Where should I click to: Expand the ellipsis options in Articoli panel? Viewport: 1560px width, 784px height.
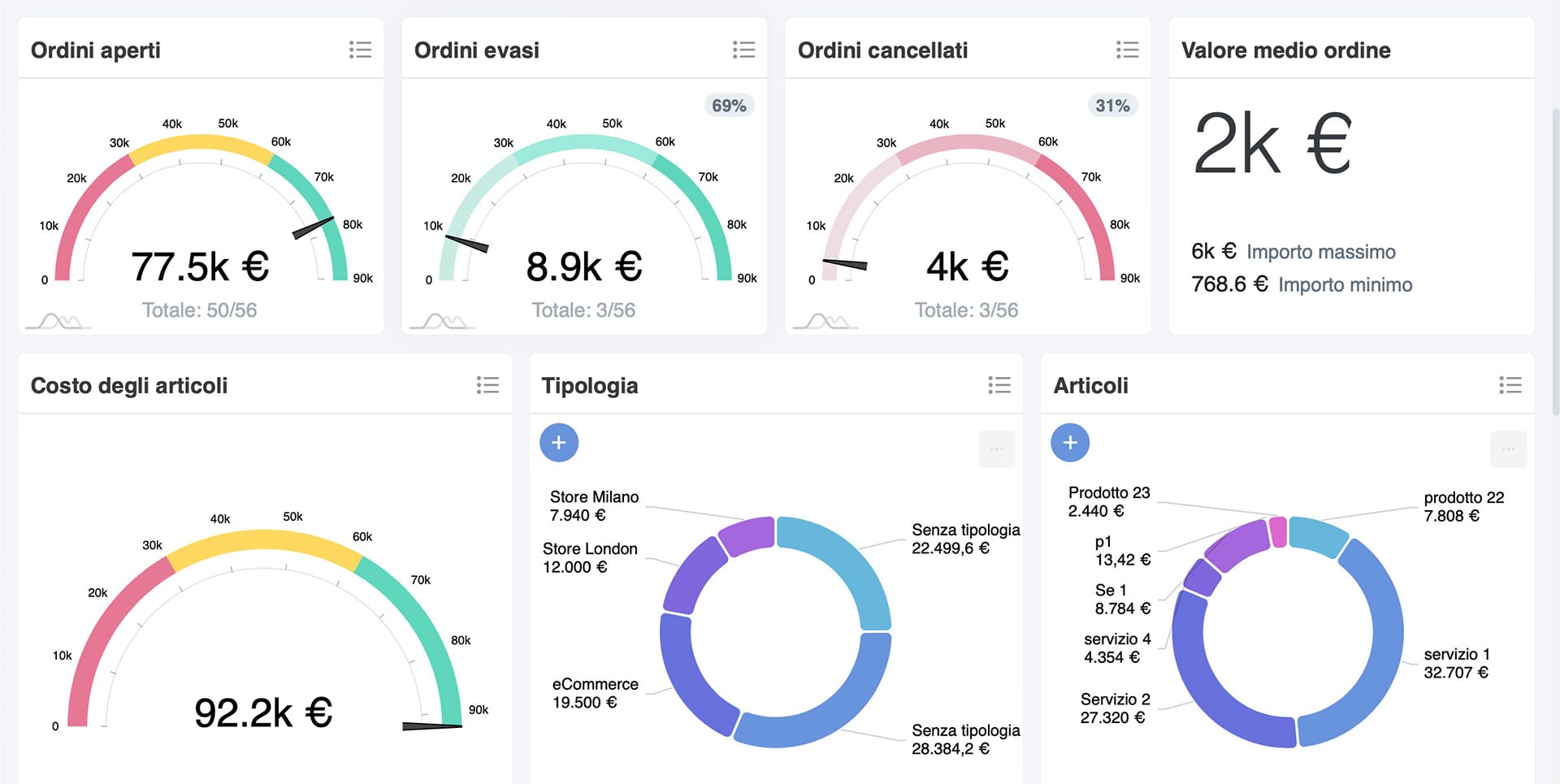pos(1508,449)
